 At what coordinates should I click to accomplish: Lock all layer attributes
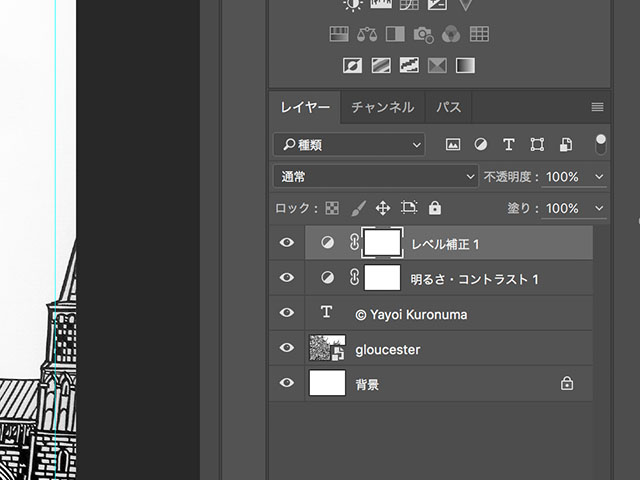(435, 208)
